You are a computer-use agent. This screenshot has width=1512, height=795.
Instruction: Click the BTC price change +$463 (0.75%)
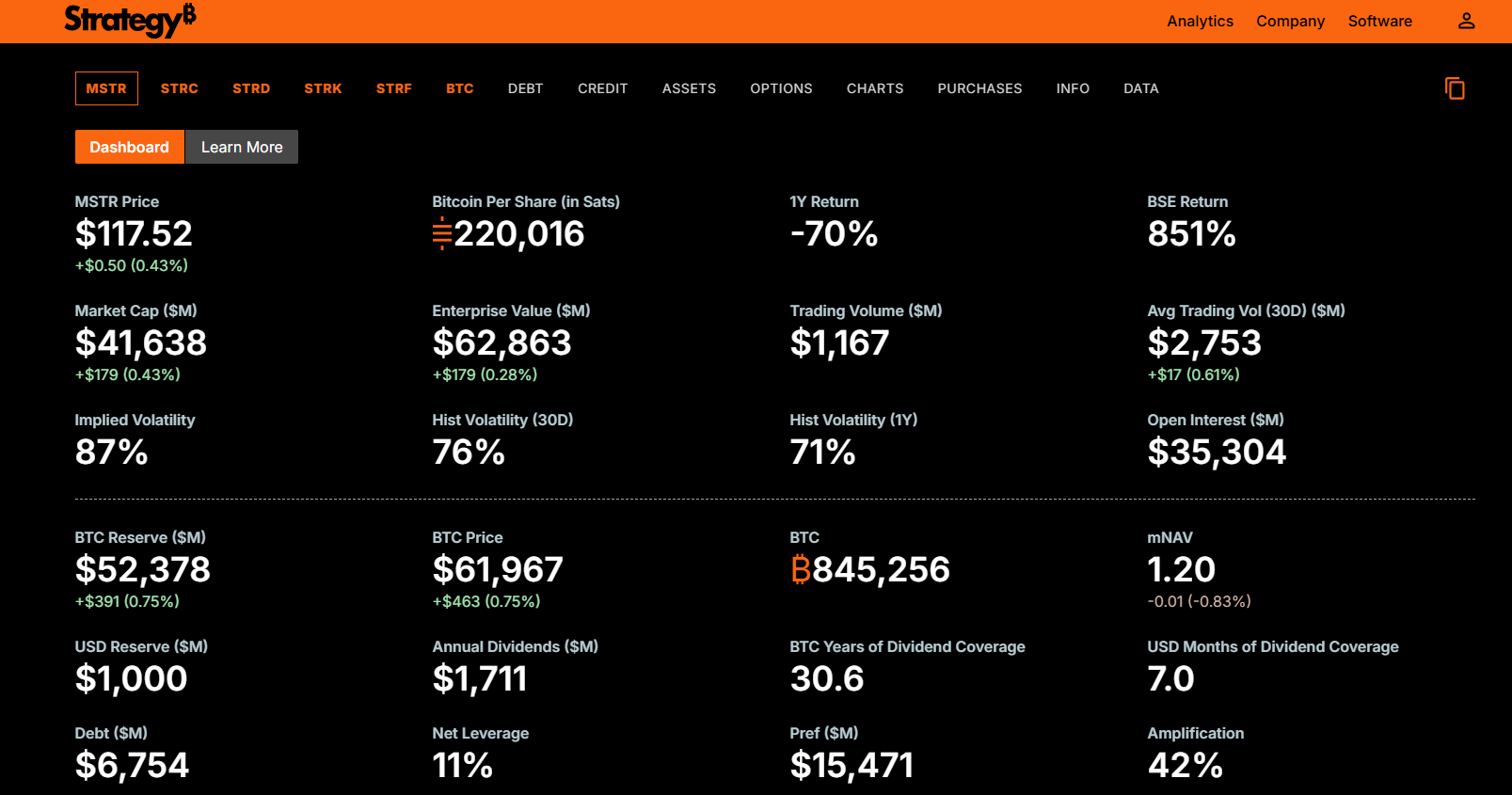486,601
